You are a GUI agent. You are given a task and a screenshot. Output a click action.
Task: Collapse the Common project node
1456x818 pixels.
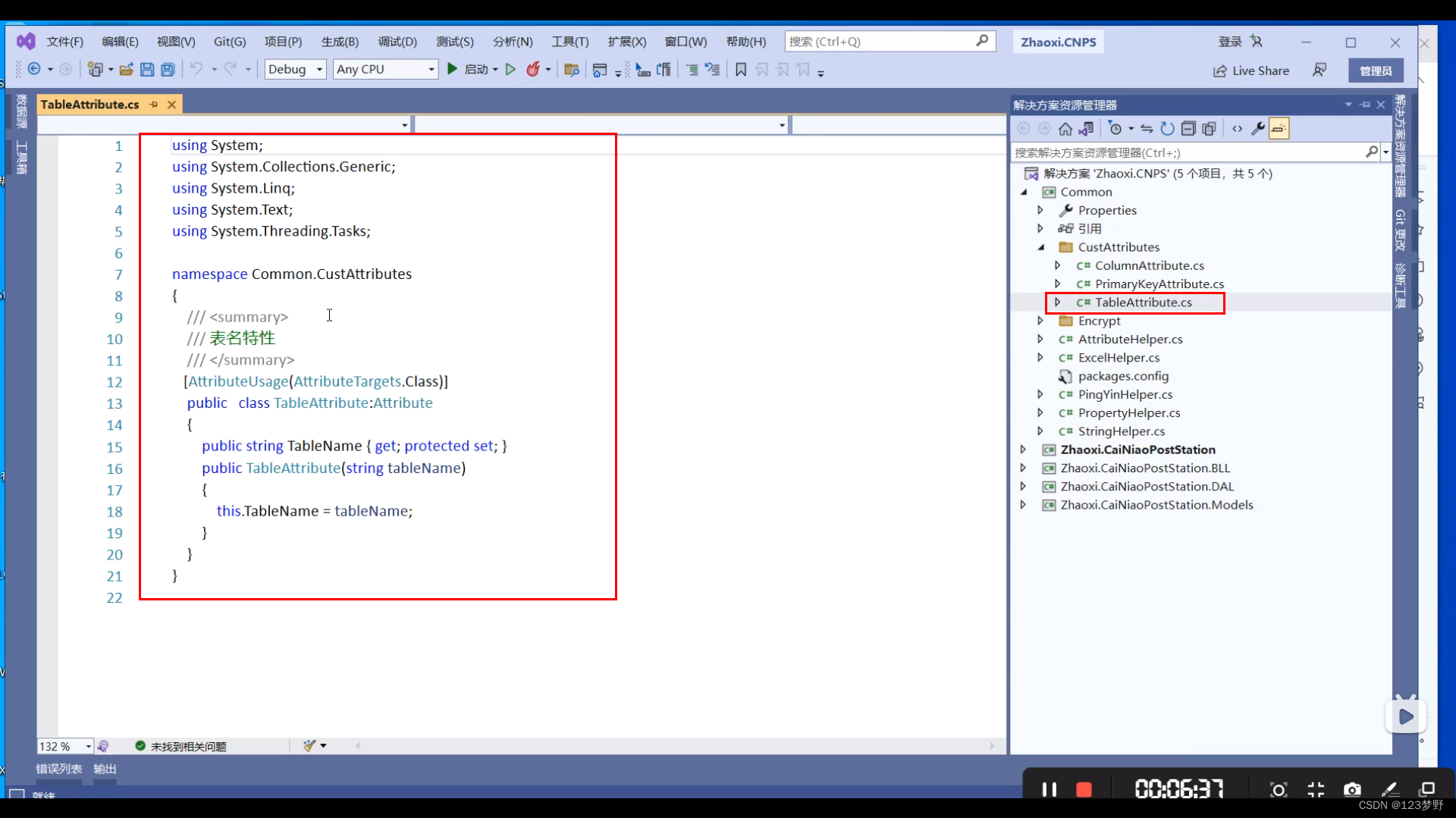click(1024, 192)
